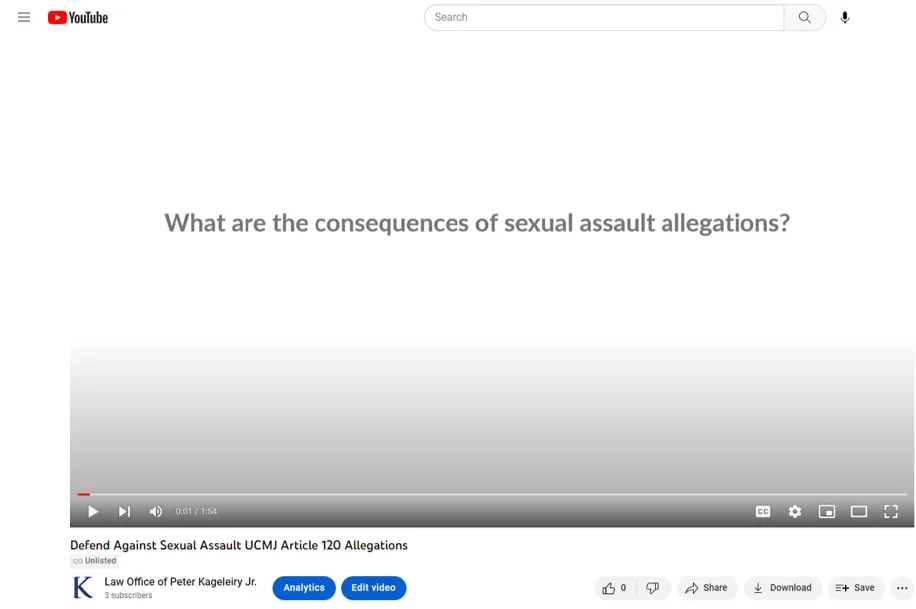Screen dimensions: 916x609
Task: Go to YouTube home via logo
Action: [x=78, y=18]
